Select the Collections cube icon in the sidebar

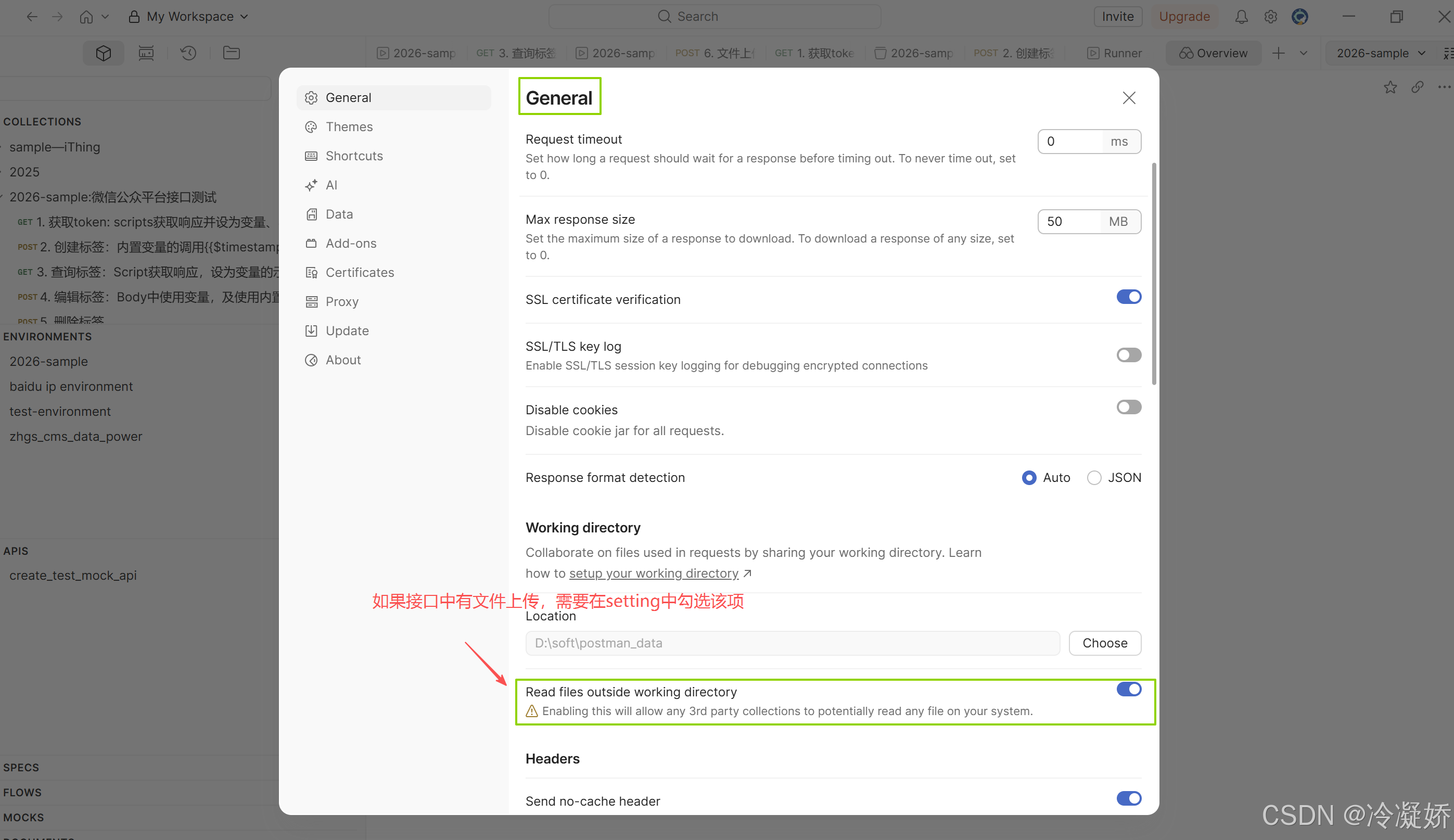tap(103, 53)
